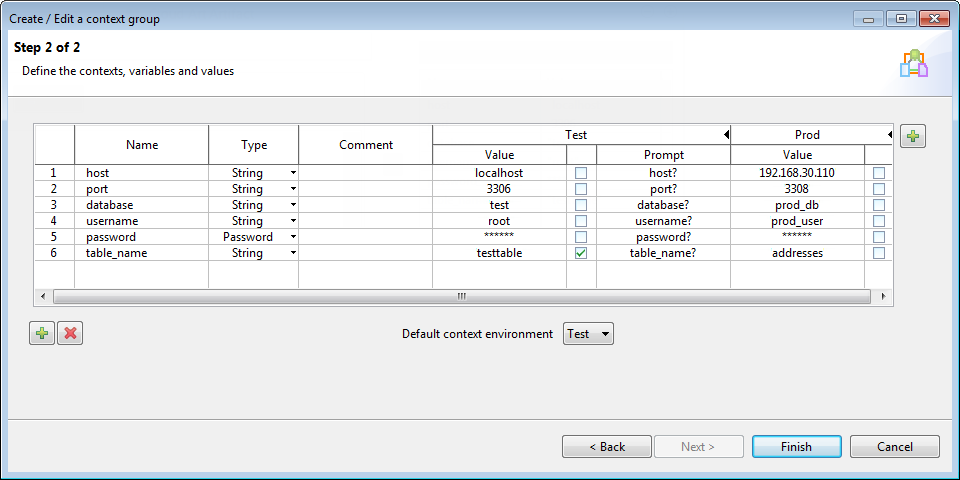
Task: Edit Test value testtable
Action: click(x=500, y=253)
